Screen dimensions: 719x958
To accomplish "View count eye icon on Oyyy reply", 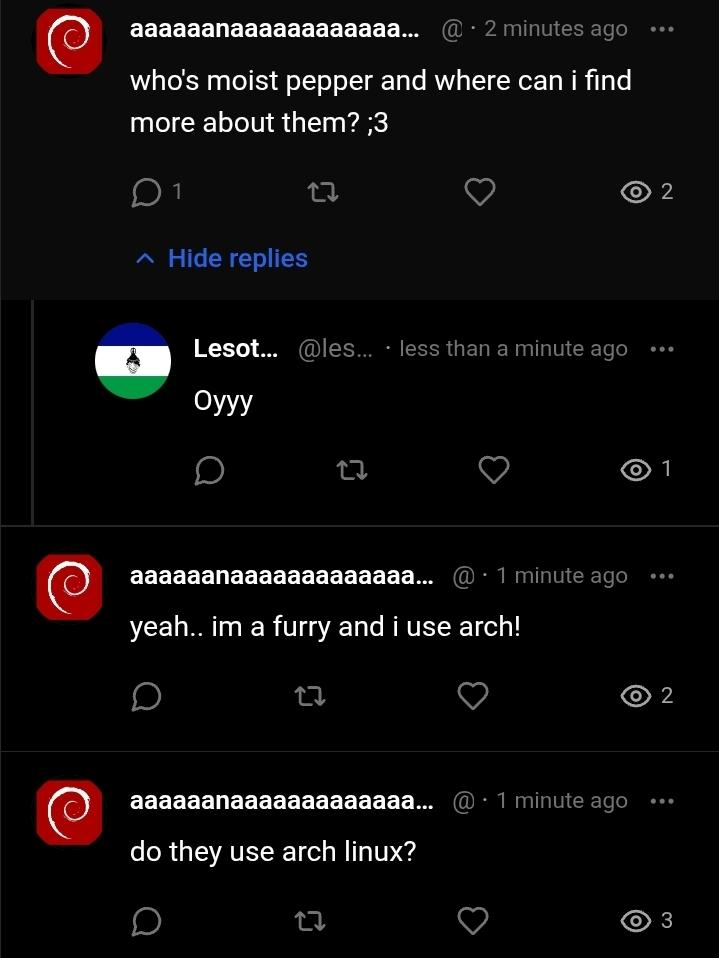I will pyautogui.click(x=636, y=469).
